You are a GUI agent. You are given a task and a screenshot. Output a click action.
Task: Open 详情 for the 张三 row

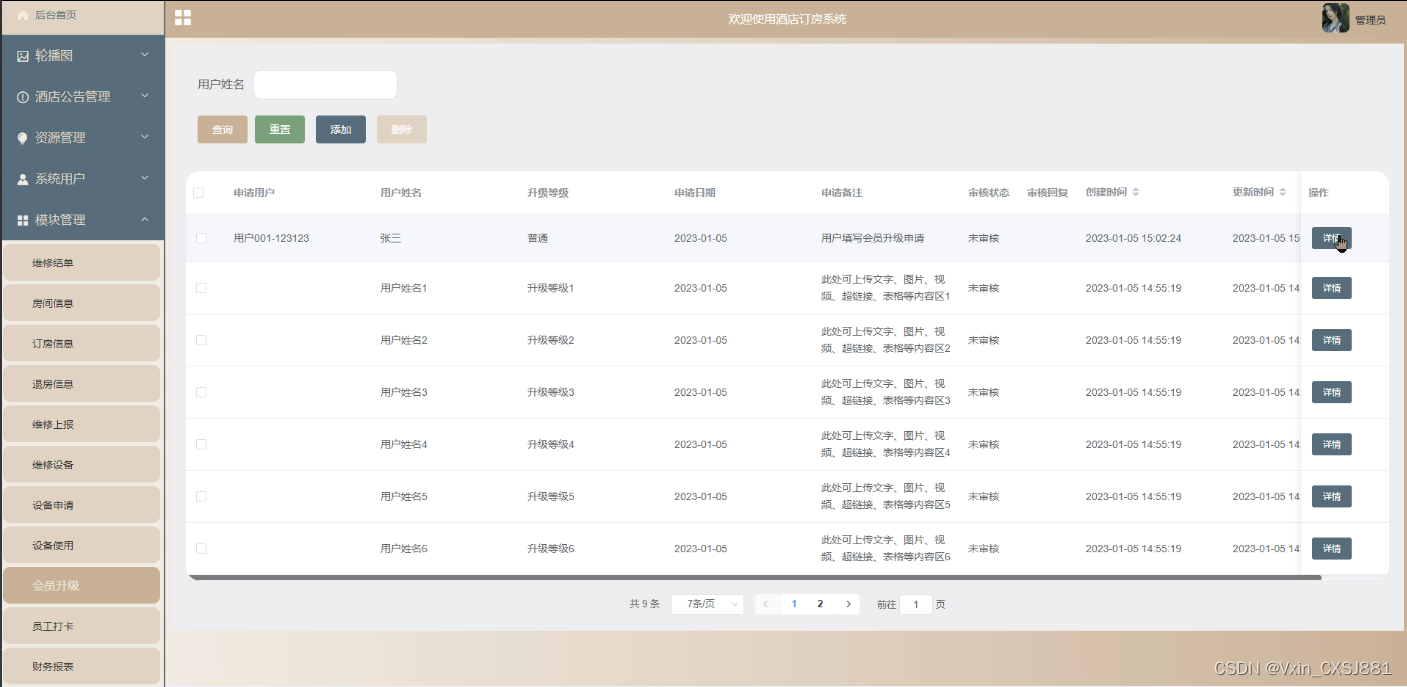tap(1332, 238)
